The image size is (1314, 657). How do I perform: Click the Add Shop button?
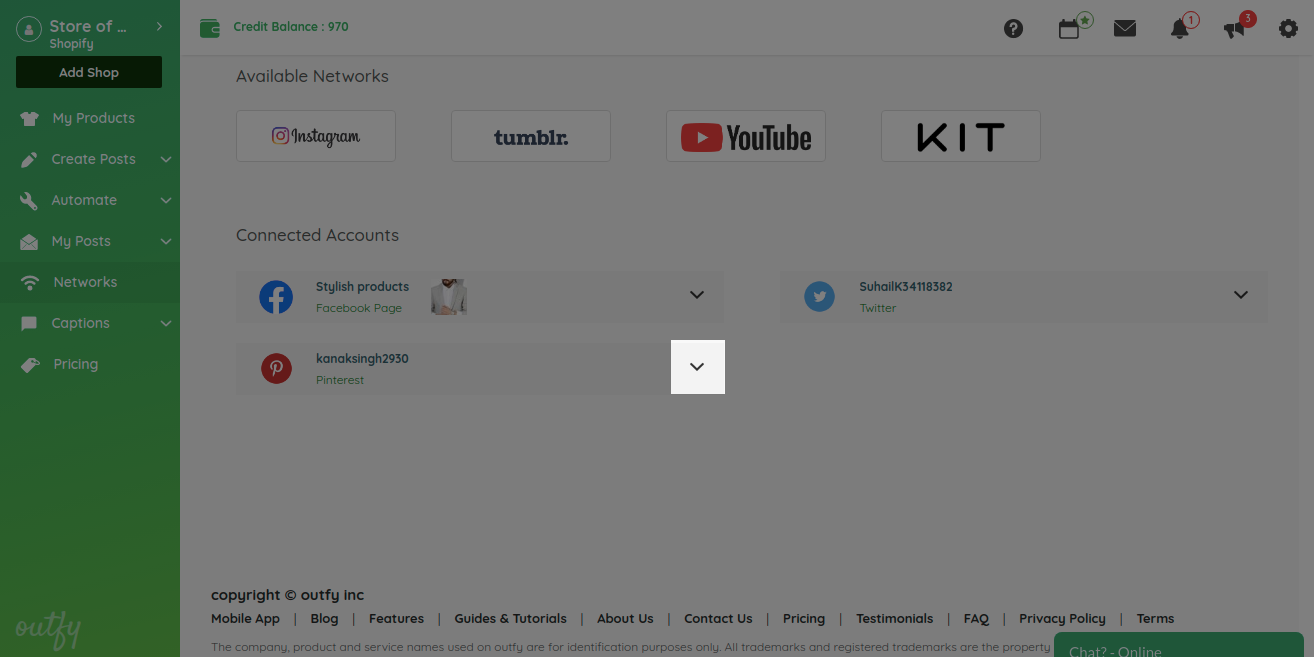89,72
